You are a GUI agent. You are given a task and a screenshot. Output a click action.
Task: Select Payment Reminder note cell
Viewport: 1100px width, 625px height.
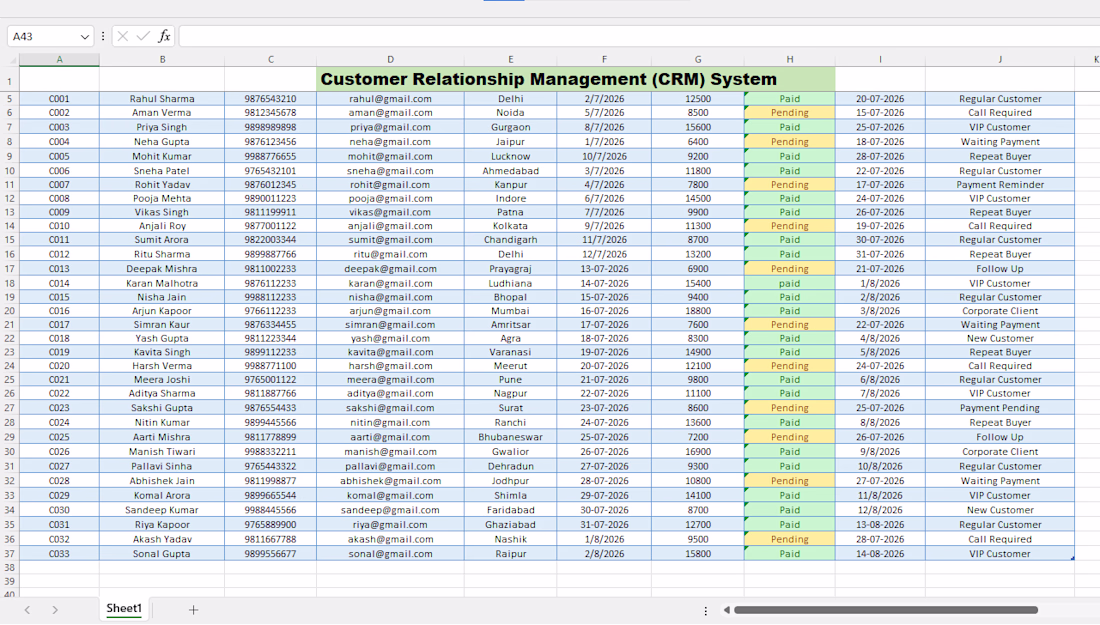click(1000, 184)
